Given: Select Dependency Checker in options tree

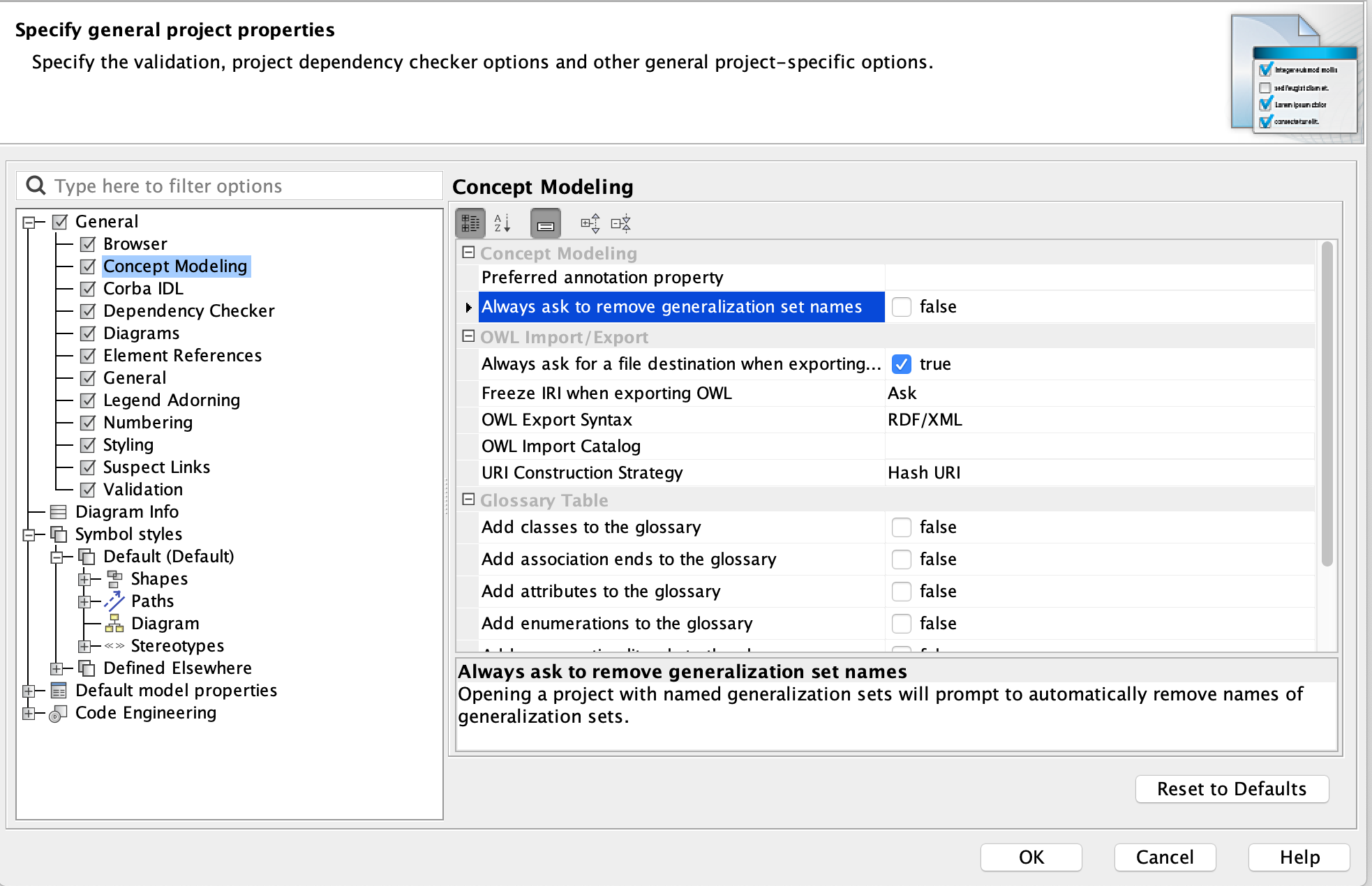Looking at the screenshot, I should pos(188,311).
